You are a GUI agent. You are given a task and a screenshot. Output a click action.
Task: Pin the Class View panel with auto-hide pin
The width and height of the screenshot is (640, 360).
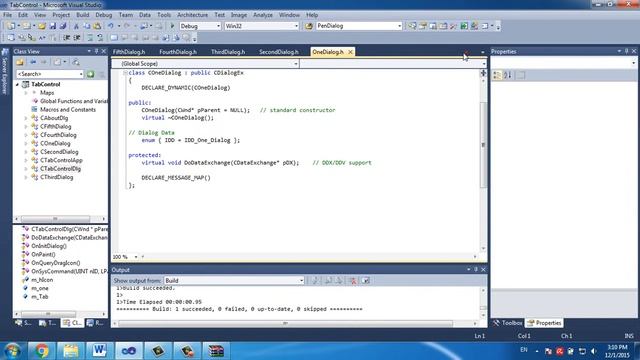pyautogui.click(x=97, y=51)
